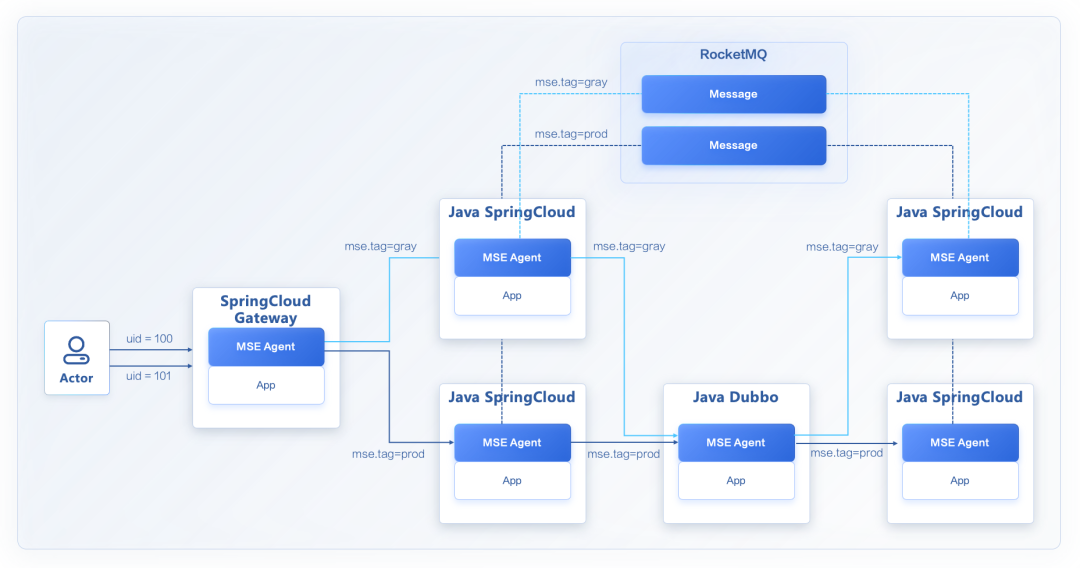Screen dimensions: 1080x568
Task: Click MSE Agent in lower-right Java SpringCloud box
Action: pyautogui.click(x=960, y=443)
